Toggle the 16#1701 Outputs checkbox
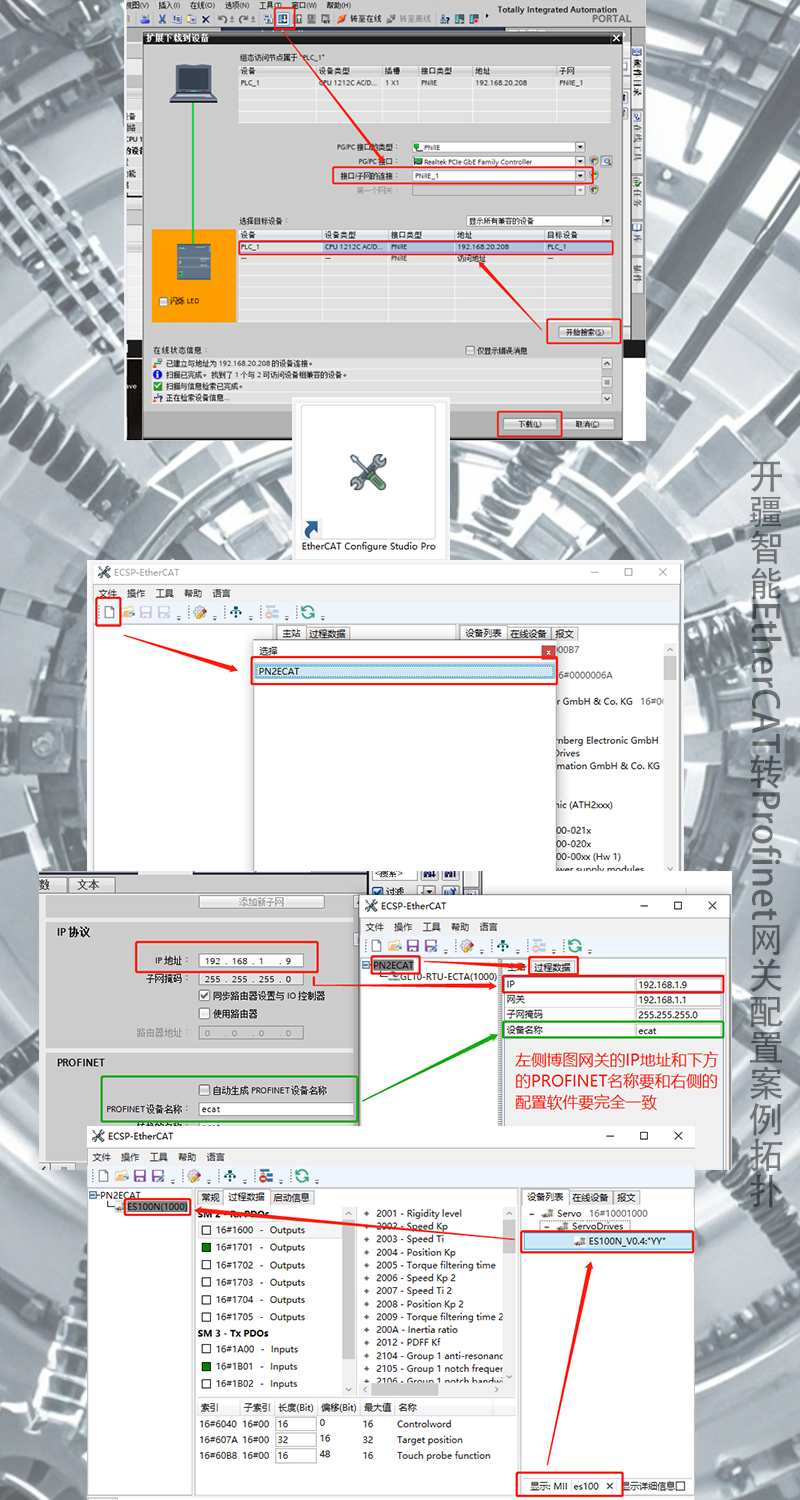The image size is (800, 1500). 206,1247
